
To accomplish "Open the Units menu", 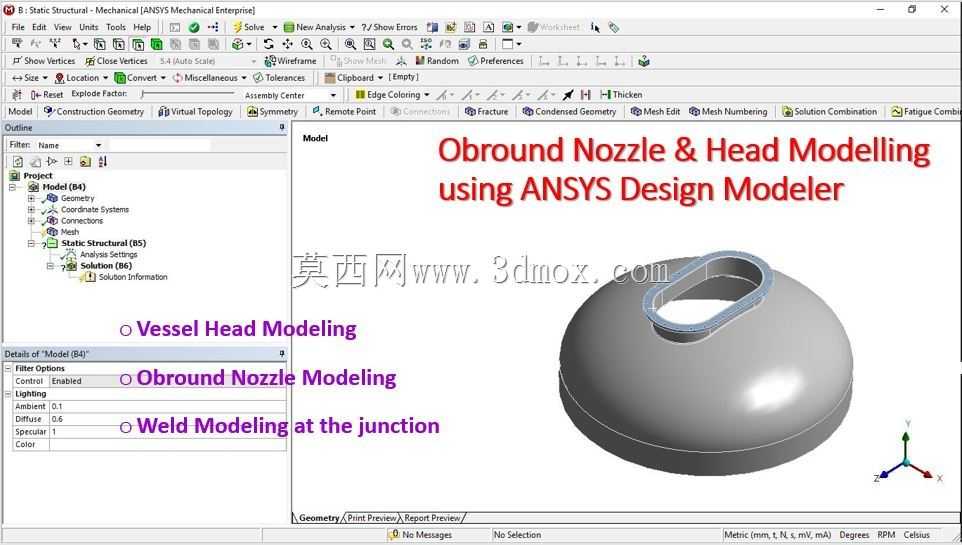I will tap(88, 27).
